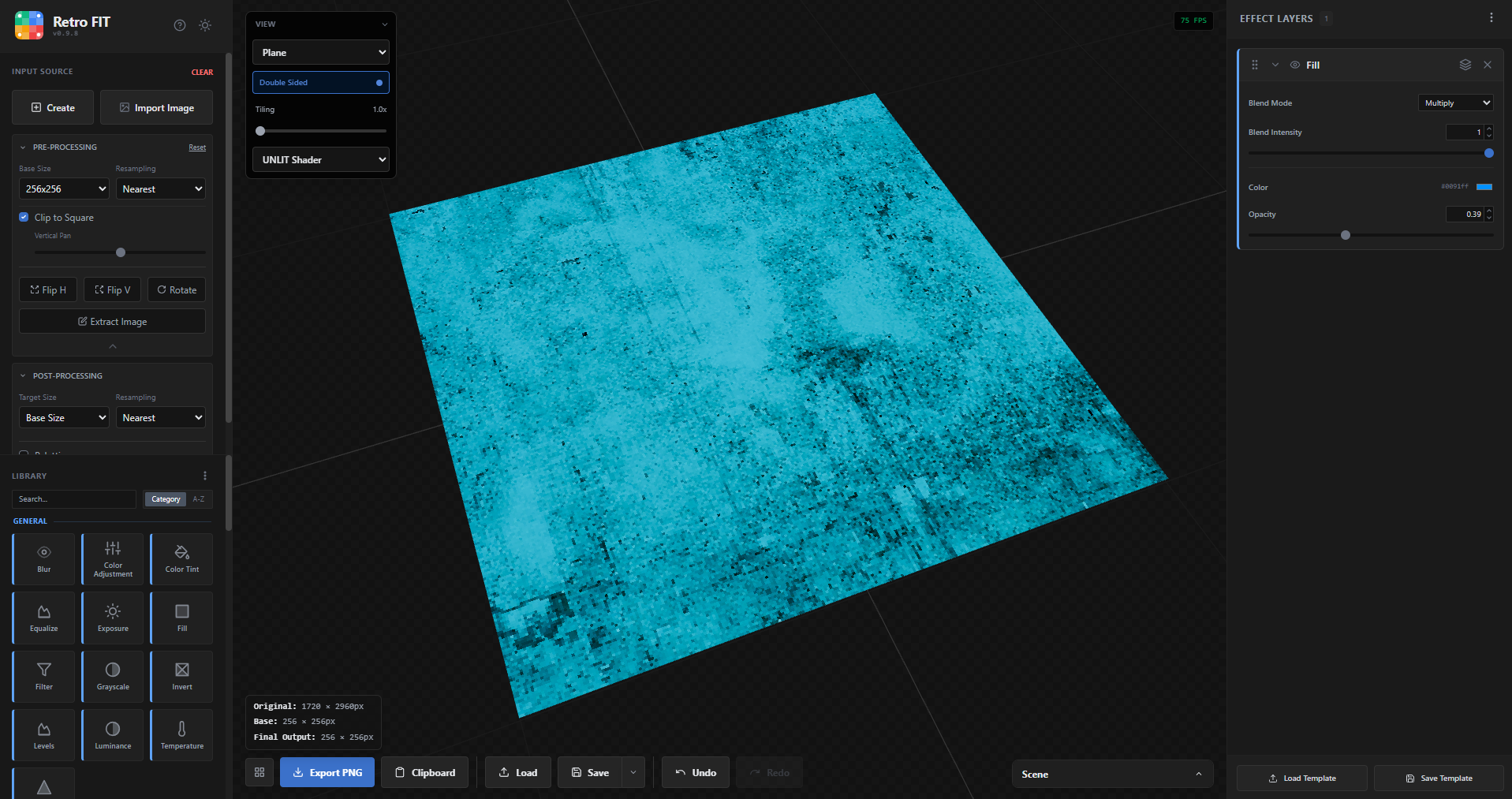This screenshot has width=1512, height=799.
Task: Click the Blend Intensity value field
Action: (x=1465, y=133)
